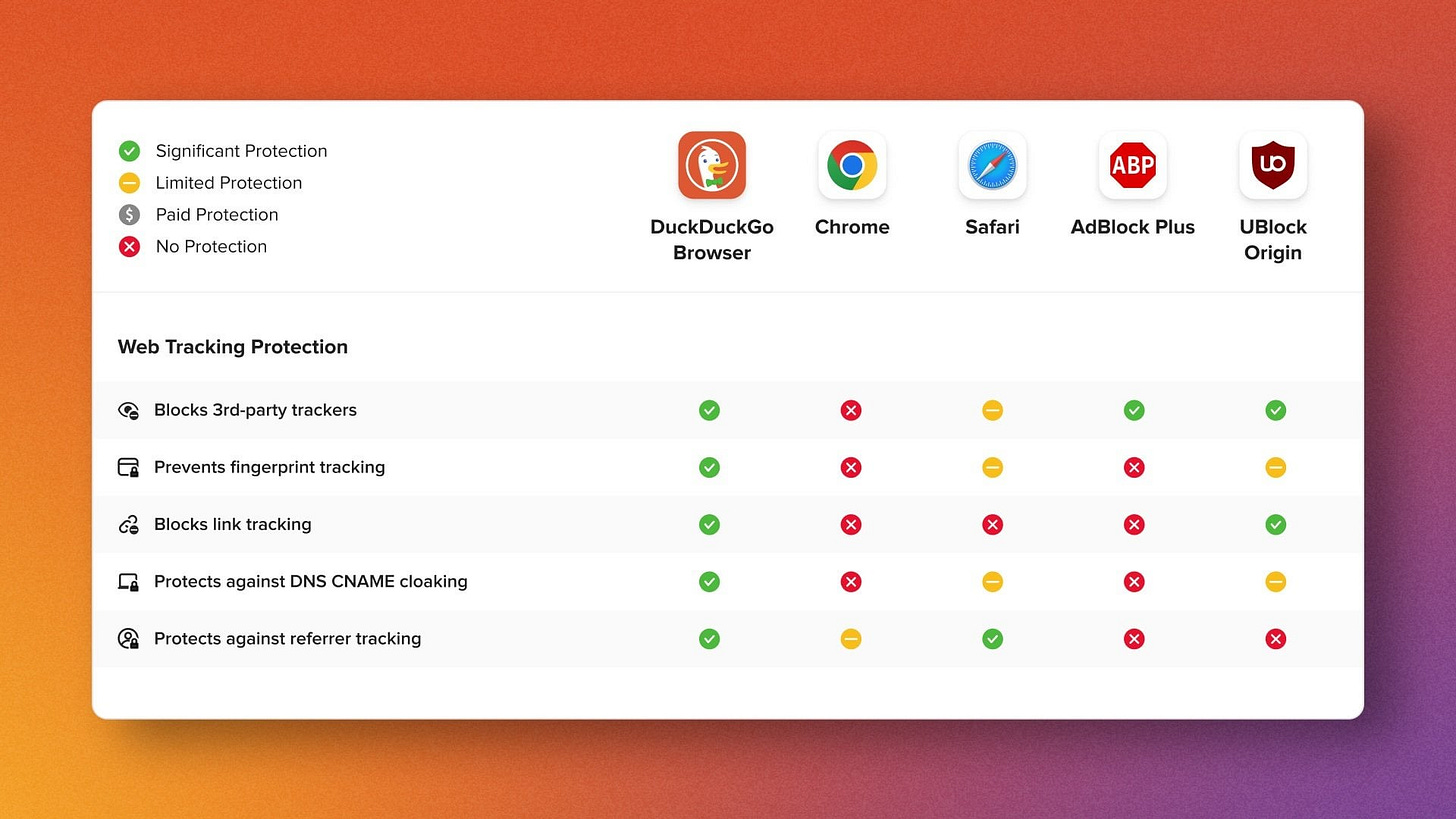The height and width of the screenshot is (819, 1456).
Task: Click AdBlock Plus red X for referrer tracking
Action: (x=1134, y=639)
